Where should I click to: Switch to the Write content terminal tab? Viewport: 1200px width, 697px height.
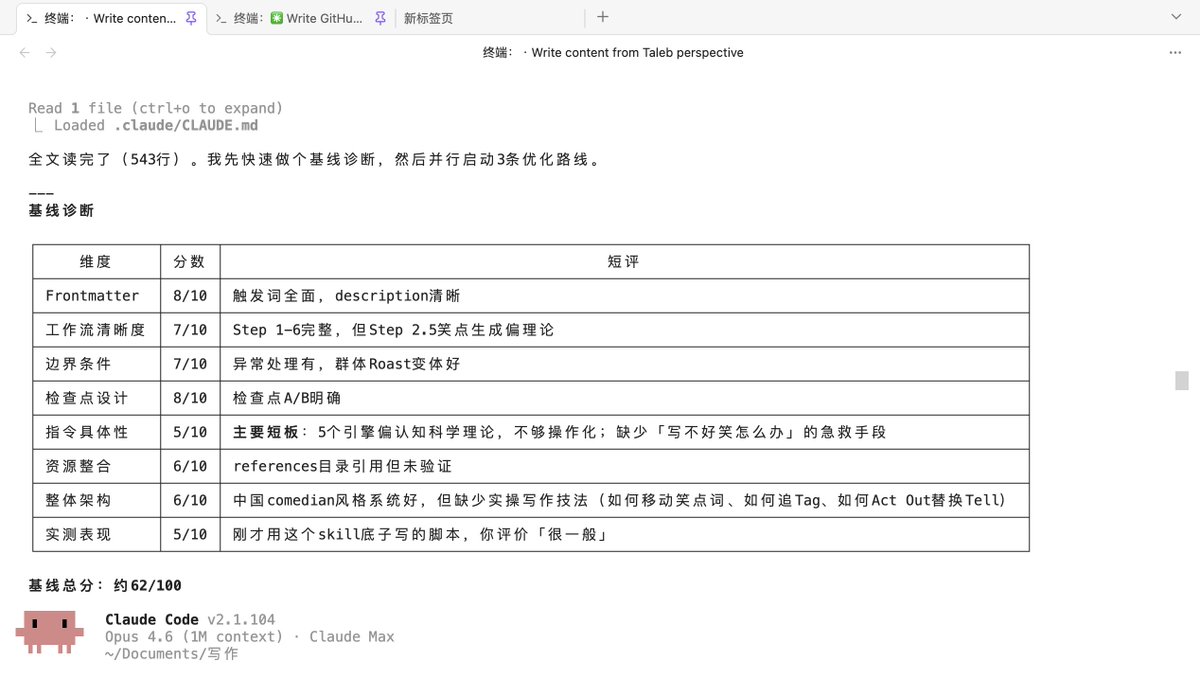click(112, 18)
